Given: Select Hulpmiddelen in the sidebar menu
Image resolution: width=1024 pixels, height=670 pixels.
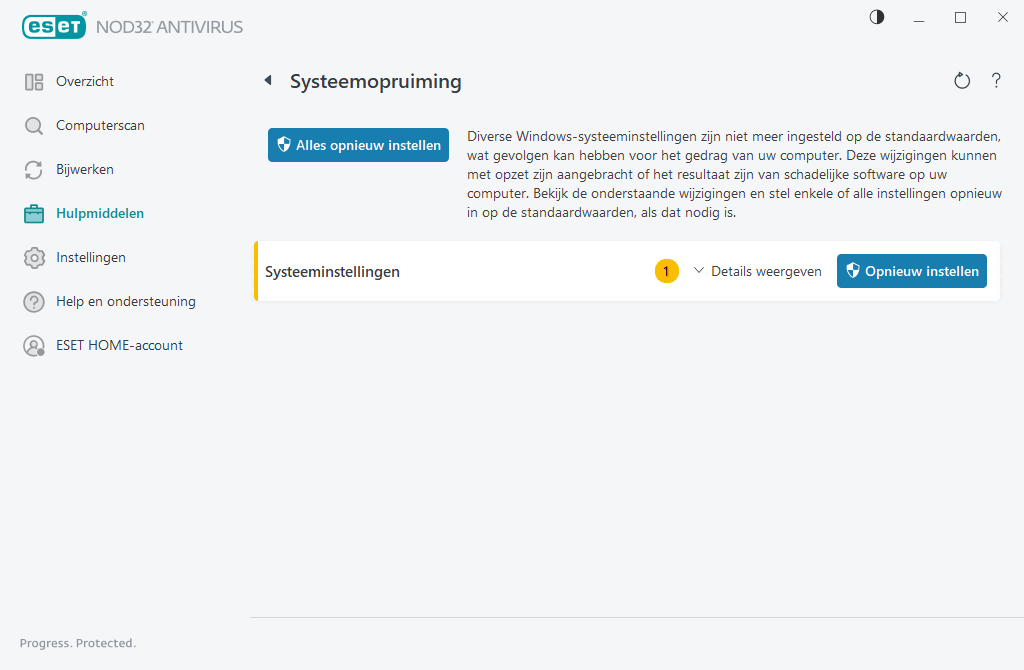Looking at the screenshot, I should click(100, 213).
